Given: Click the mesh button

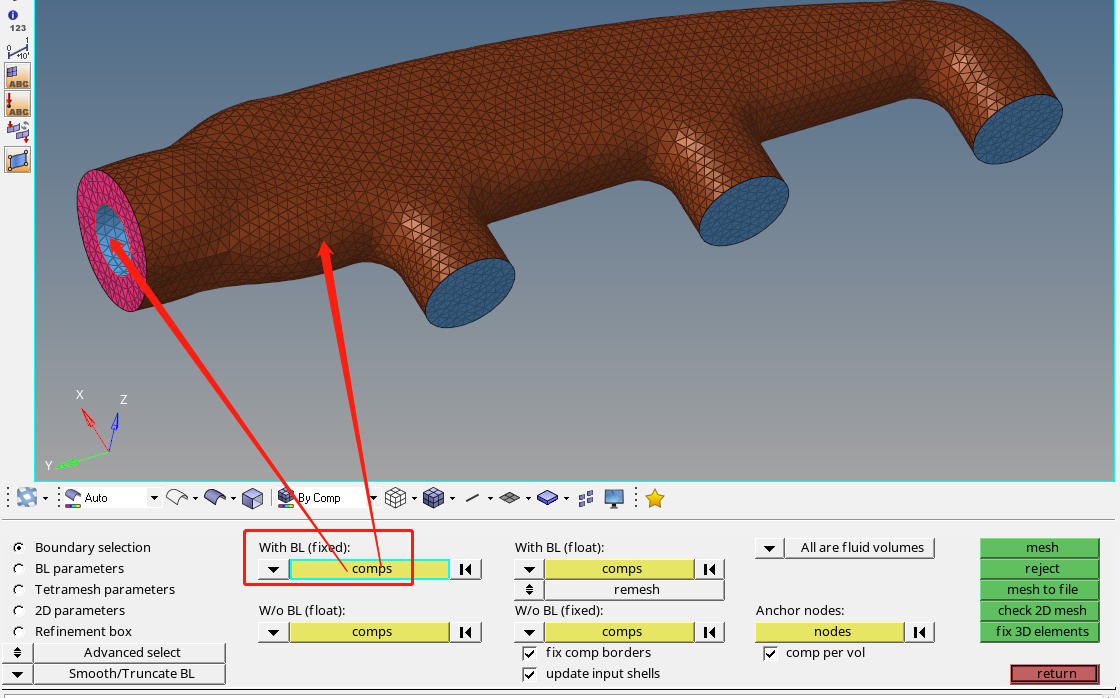Looking at the screenshot, I should (x=1040, y=547).
